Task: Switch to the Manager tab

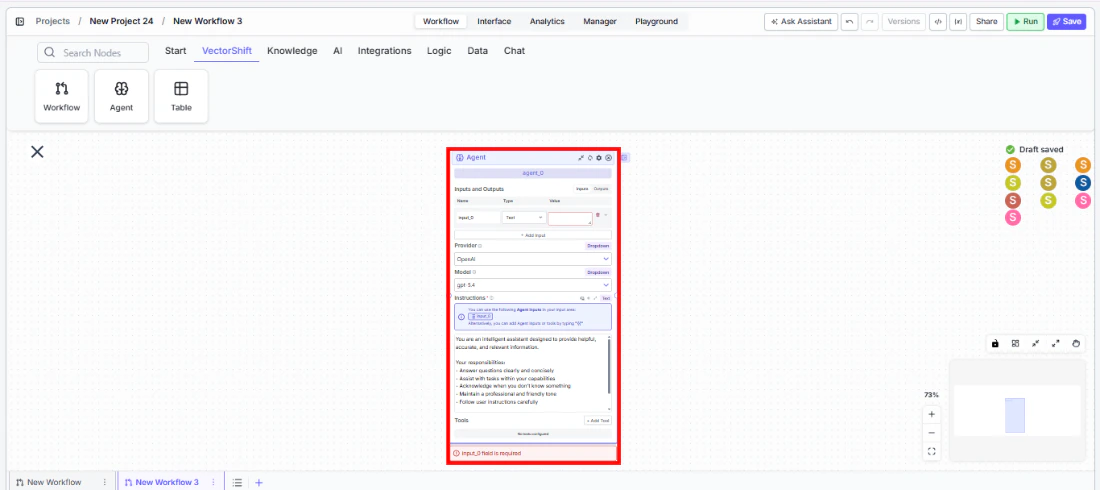Action: point(600,21)
